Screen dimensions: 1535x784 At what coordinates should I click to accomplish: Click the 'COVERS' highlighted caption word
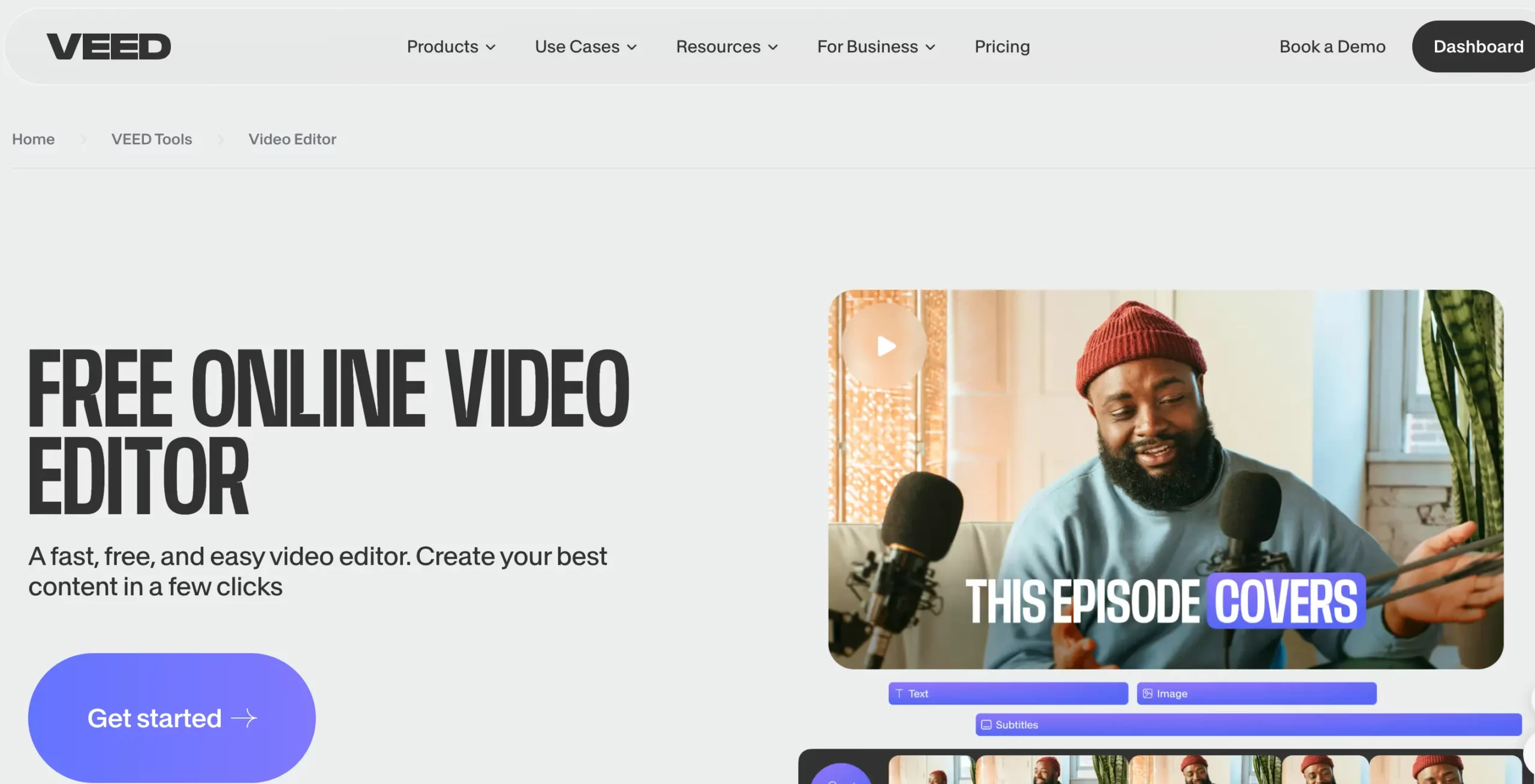pyautogui.click(x=1286, y=601)
